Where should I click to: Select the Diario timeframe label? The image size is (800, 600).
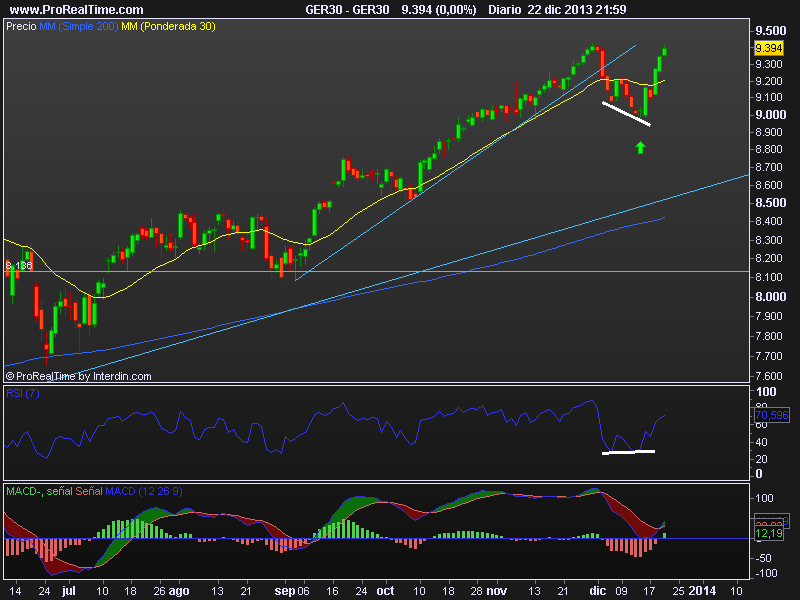505,9
